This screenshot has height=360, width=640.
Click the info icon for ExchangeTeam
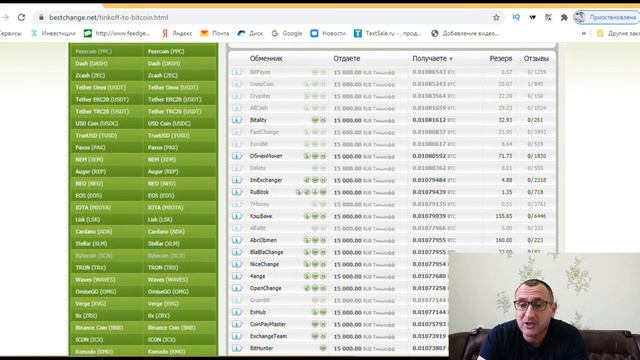tap(237, 336)
